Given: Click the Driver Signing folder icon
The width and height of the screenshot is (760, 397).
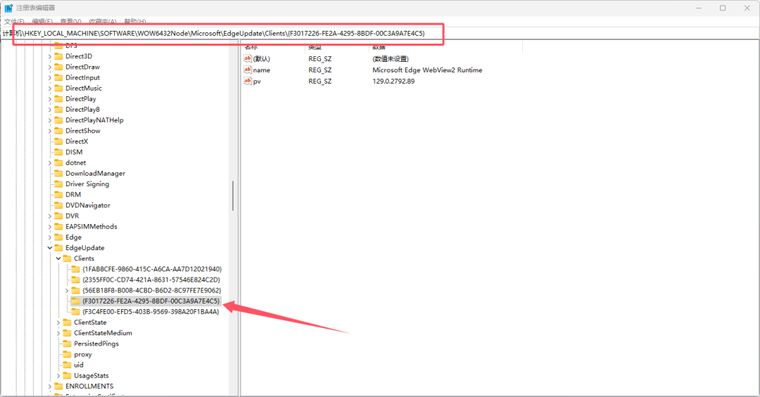Looking at the screenshot, I should pyautogui.click(x=59, y=184).
